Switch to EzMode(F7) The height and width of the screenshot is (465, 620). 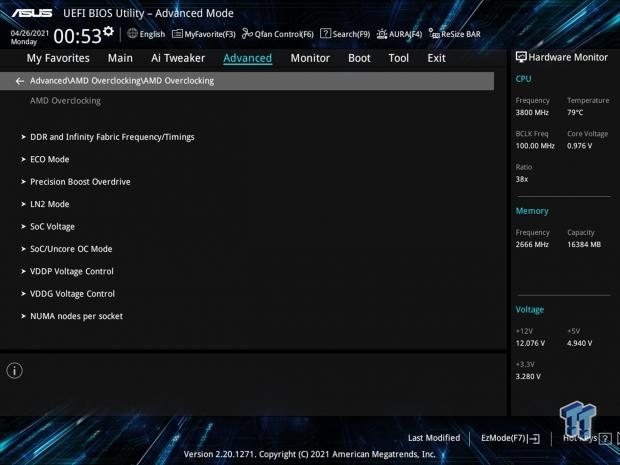click(x=504, y=438)
